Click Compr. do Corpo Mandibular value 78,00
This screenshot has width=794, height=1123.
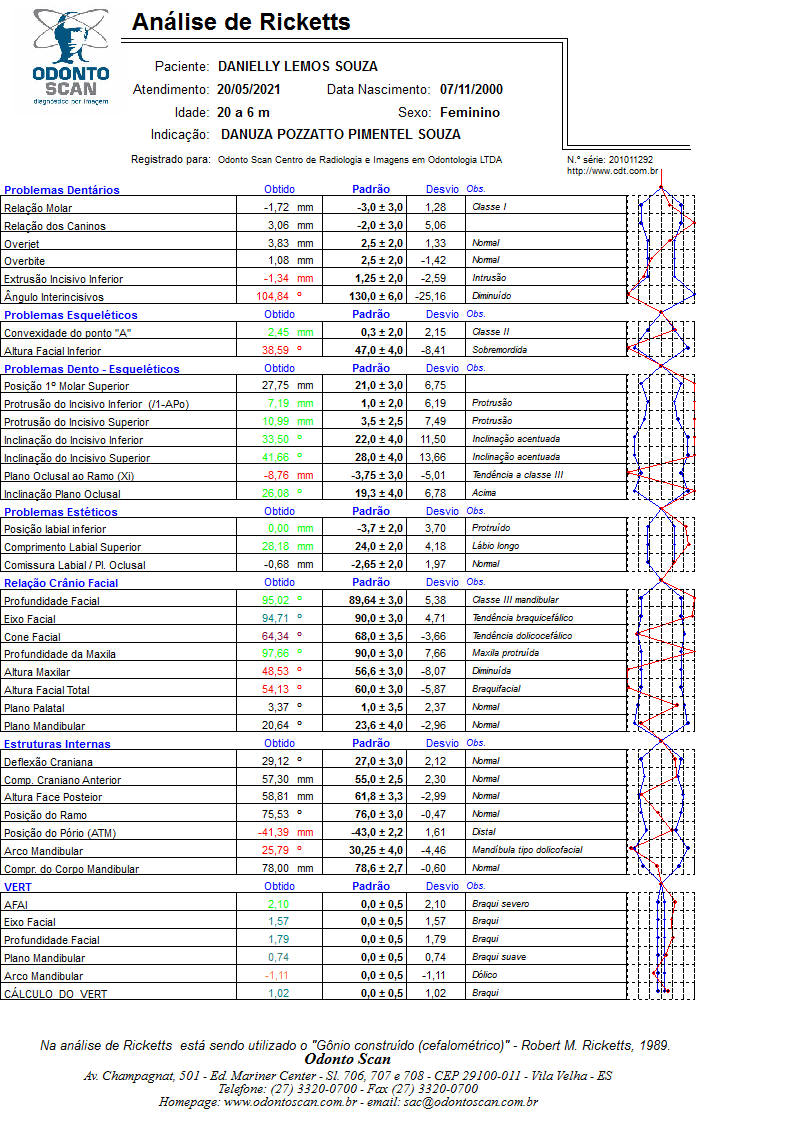276,868
